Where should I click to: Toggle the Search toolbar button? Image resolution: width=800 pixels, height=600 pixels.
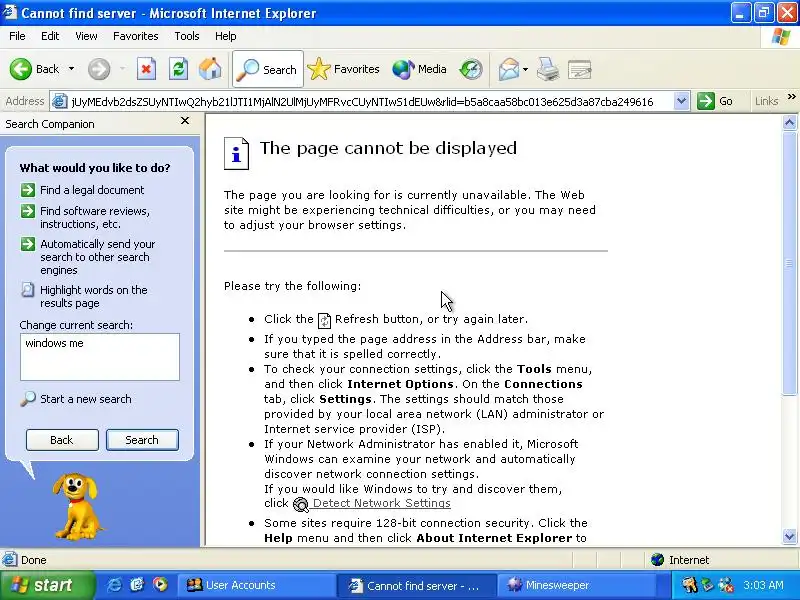tap(268, 69)
